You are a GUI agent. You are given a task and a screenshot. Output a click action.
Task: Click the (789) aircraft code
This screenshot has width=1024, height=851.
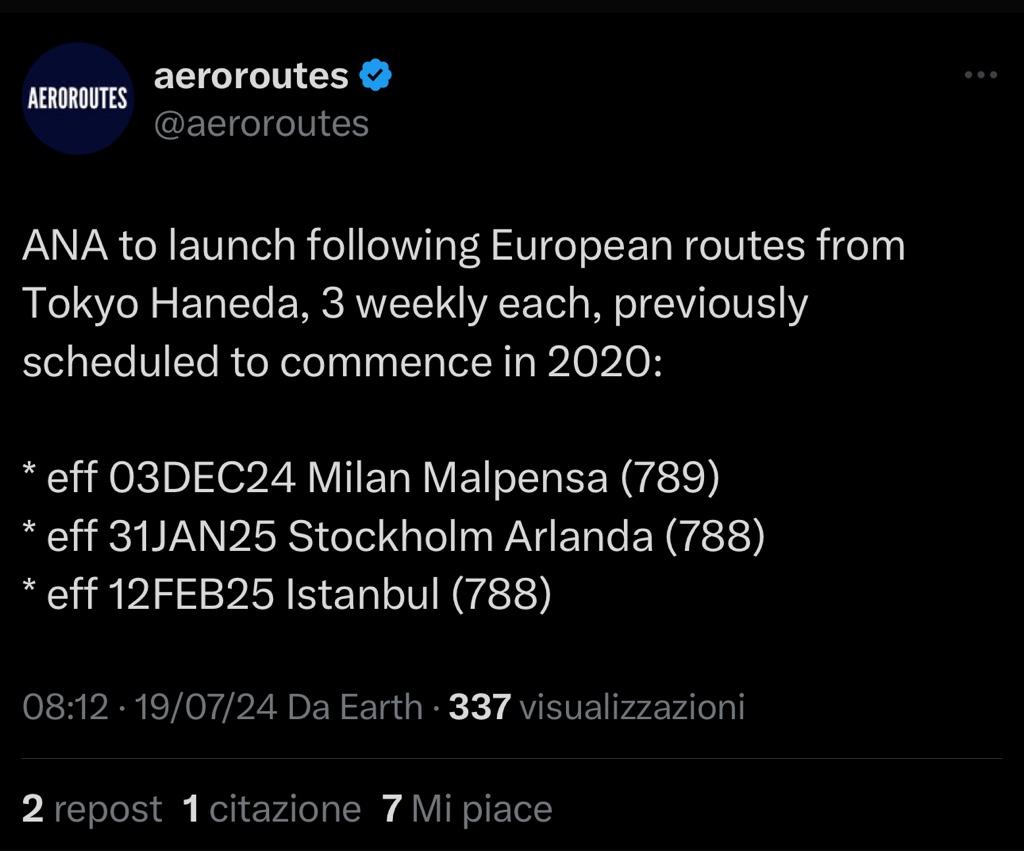tap(670, 477)
